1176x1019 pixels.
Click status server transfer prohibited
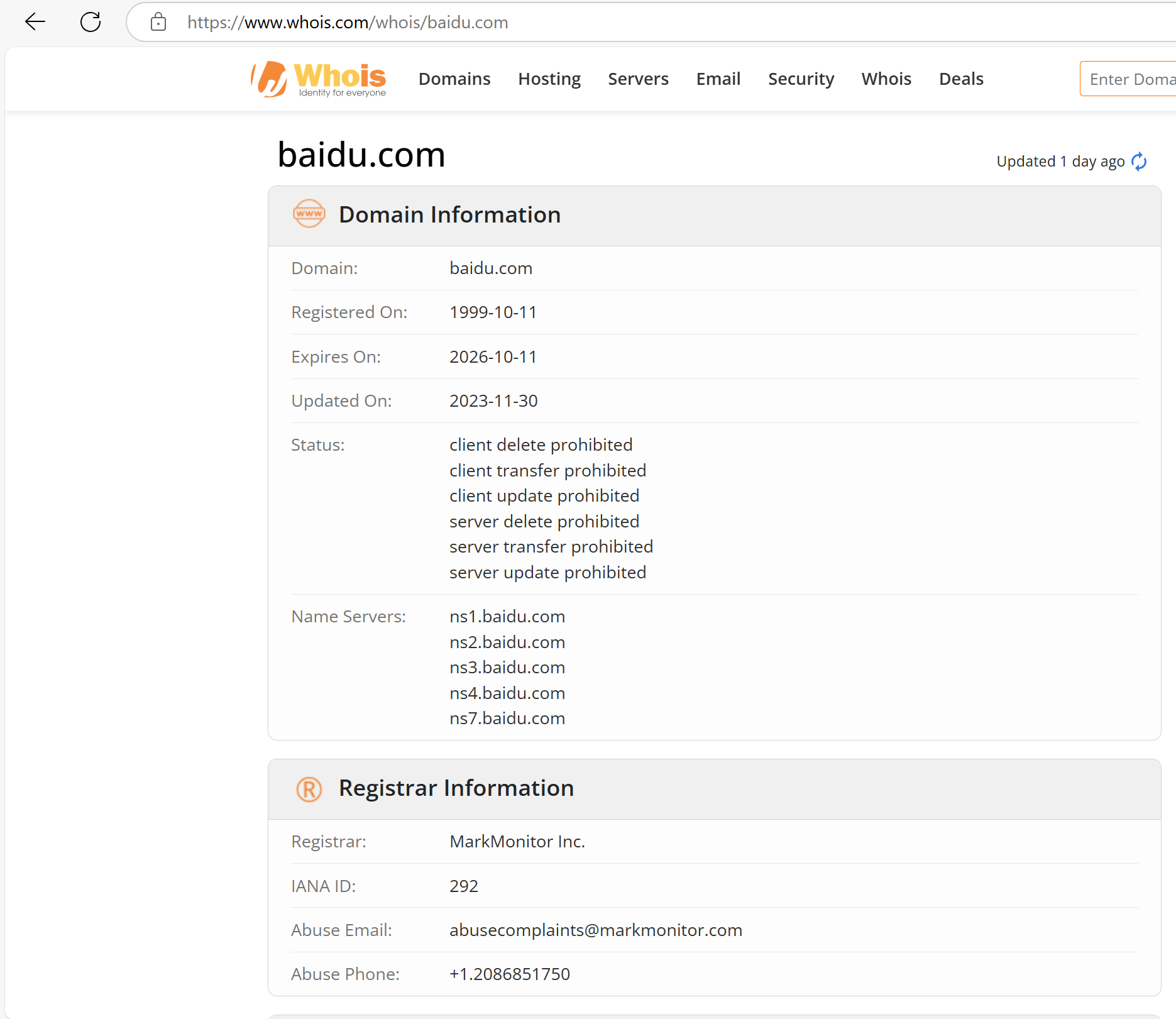point(551,547)
